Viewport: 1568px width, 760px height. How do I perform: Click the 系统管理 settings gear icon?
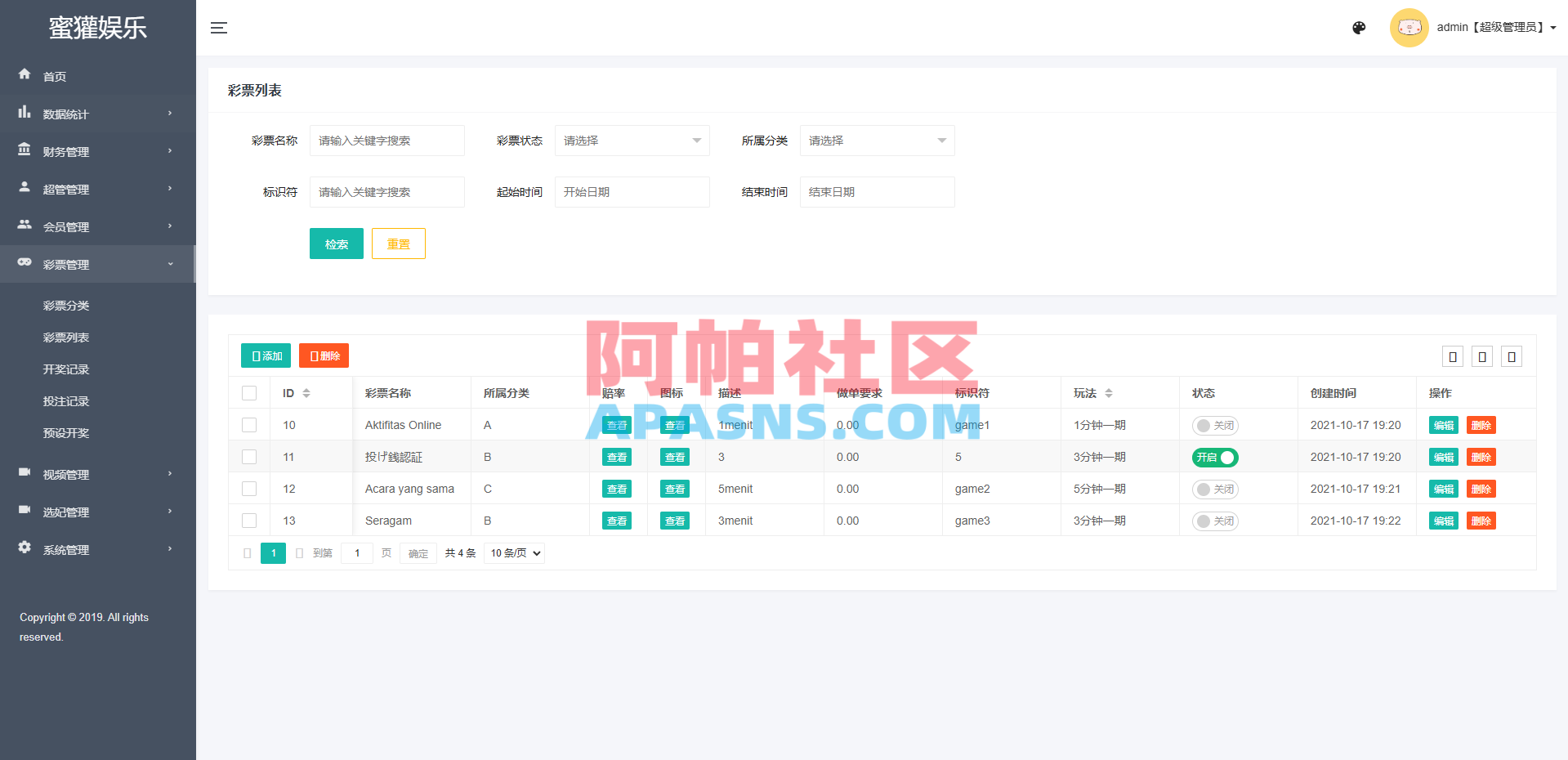[x=25, y=548]
